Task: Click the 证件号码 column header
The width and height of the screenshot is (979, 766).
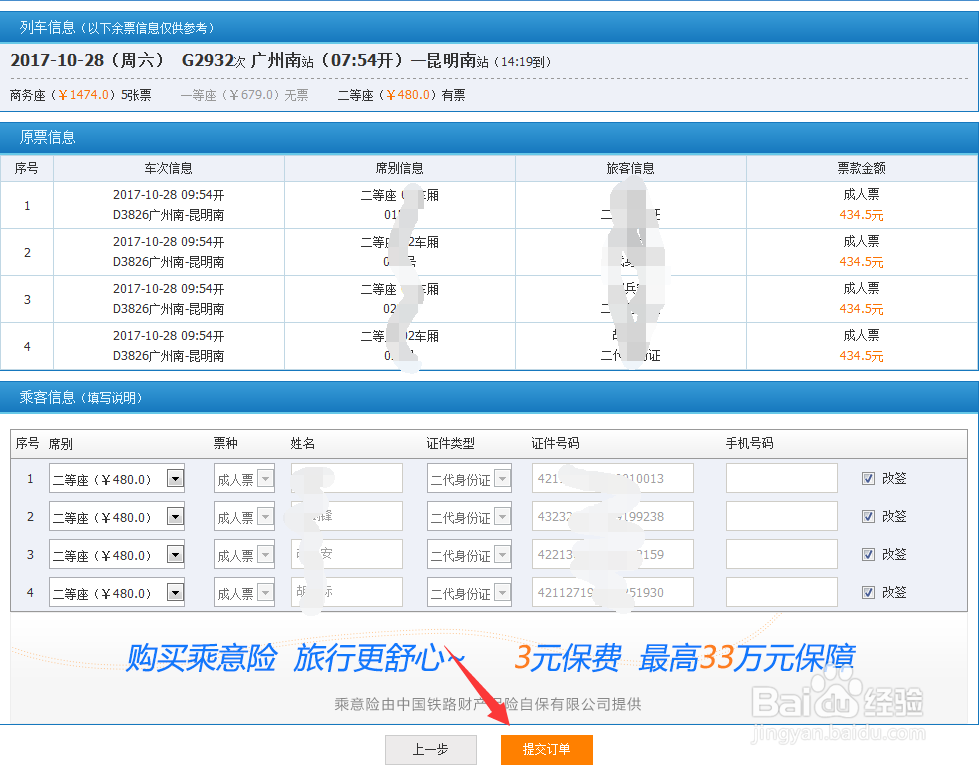Action: click(x=555, y=443)
